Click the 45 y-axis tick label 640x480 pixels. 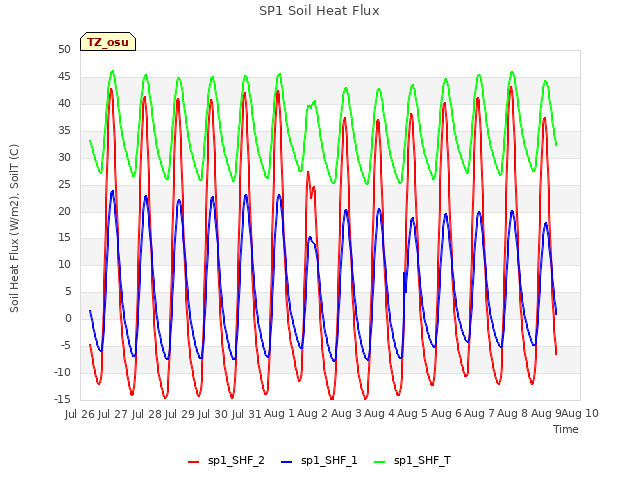(x=64, y=77)
